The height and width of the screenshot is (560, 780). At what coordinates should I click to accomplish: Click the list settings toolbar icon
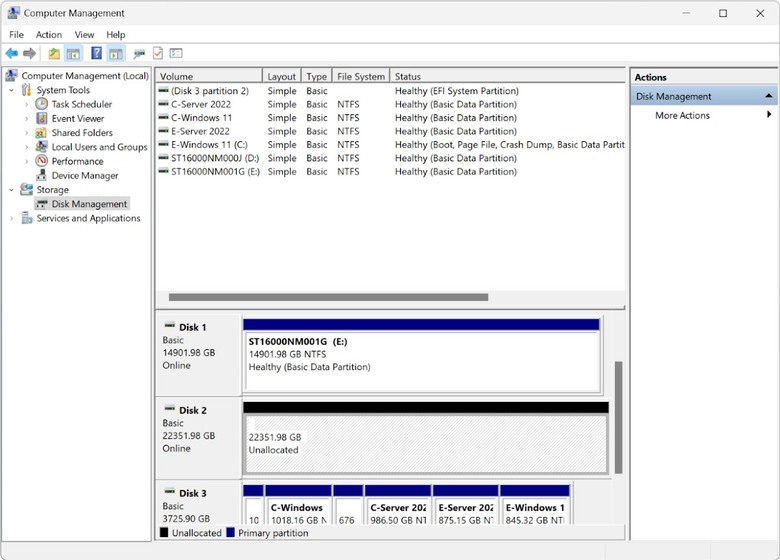176,53
